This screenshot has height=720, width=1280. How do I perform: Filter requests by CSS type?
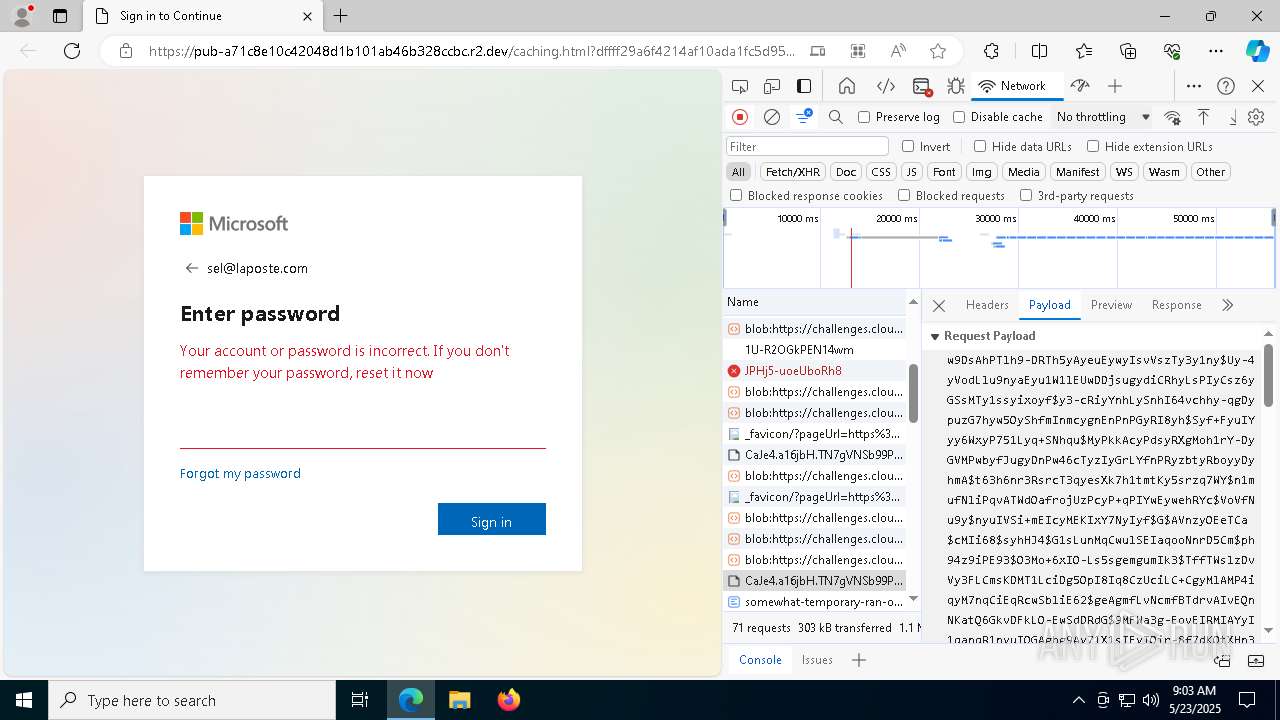point(880,172)
